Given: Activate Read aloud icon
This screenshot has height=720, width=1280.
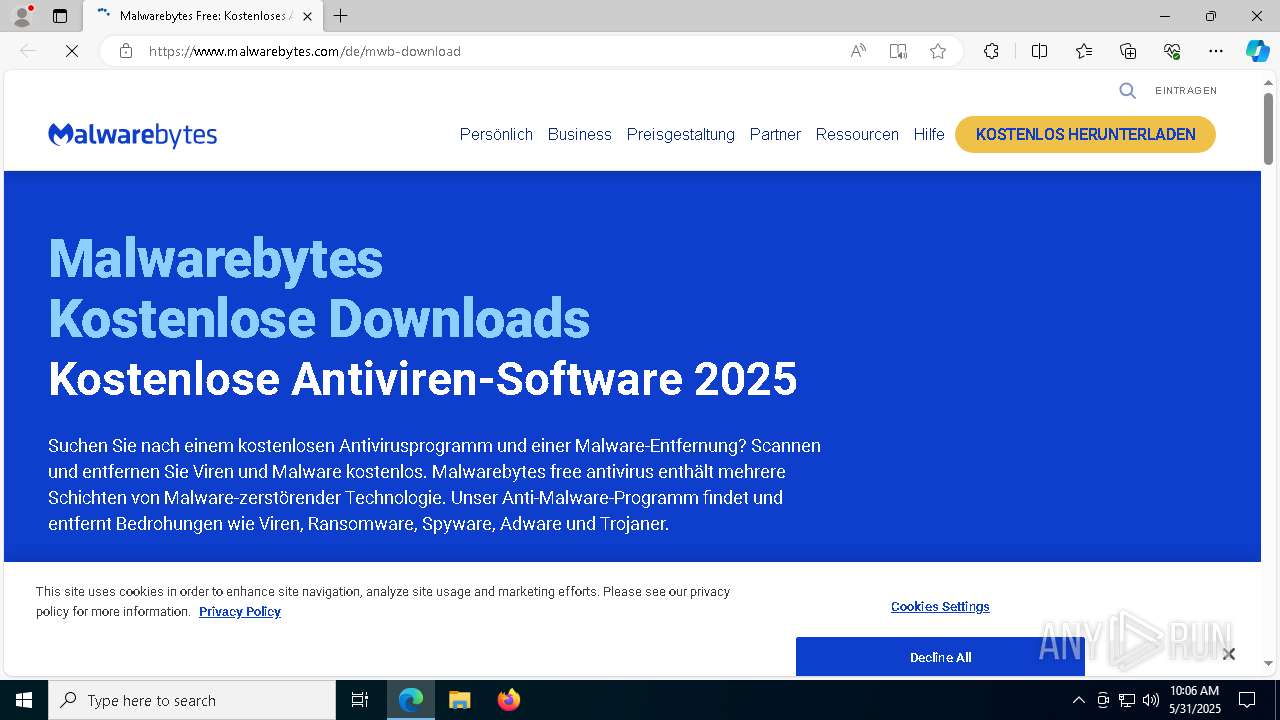Looking at the screenshot, I should click(858, 51).
